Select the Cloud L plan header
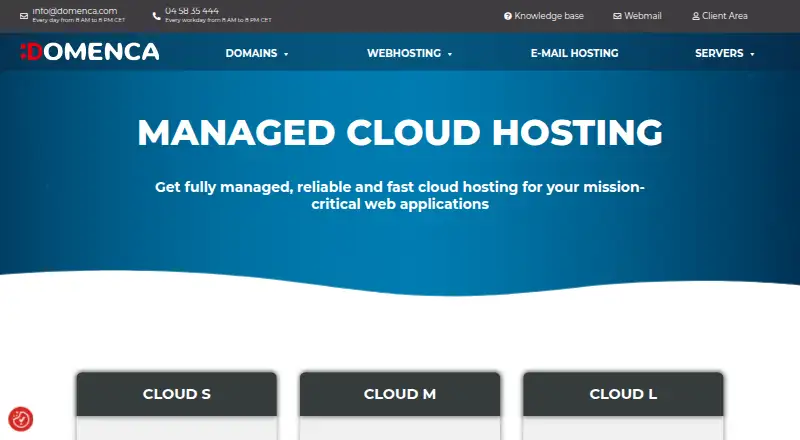800x440 pixels. 623,394
